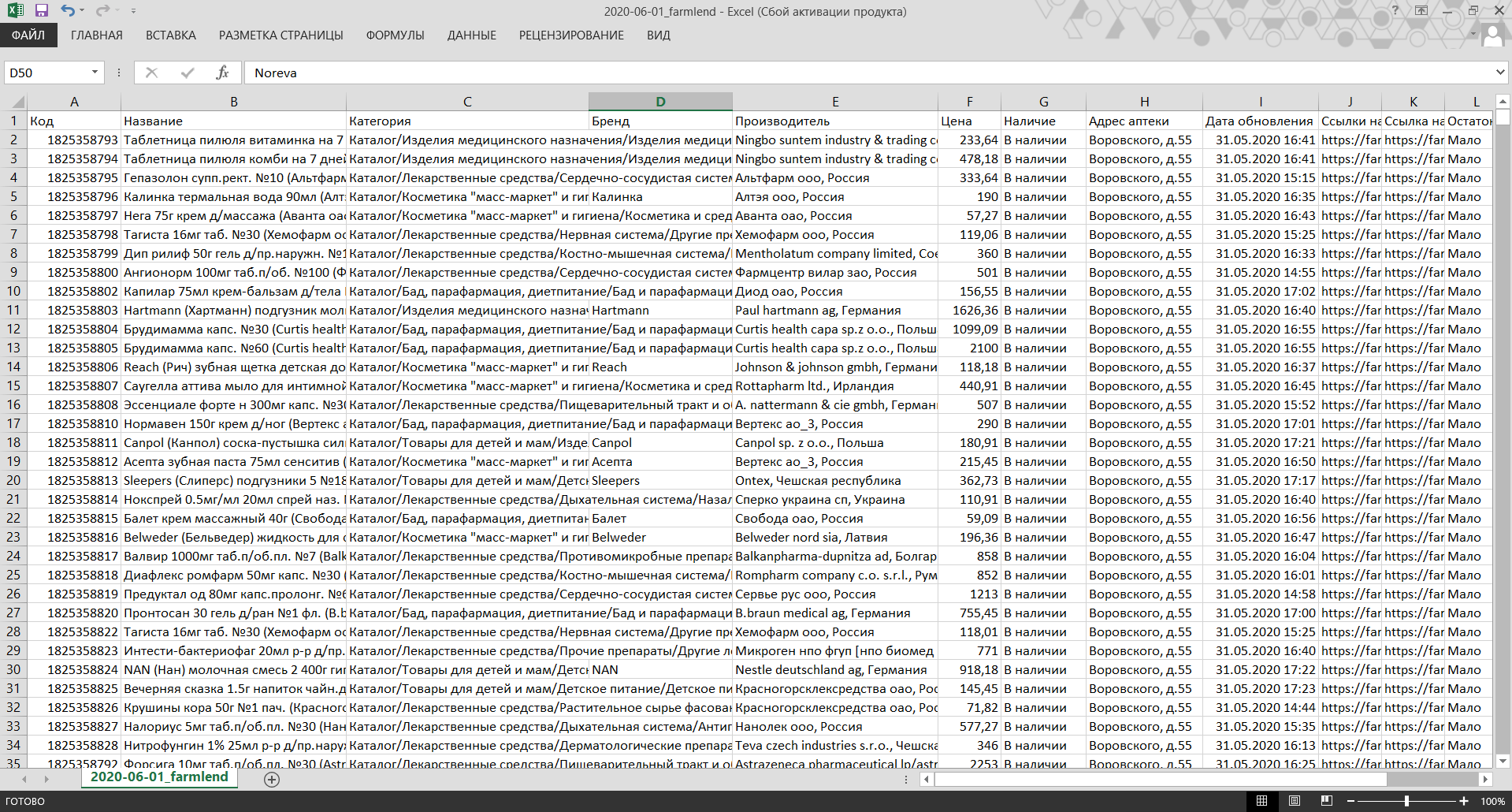Click the price cell 1626,36
Screen dimensions: 1512x812
[969, 310]
